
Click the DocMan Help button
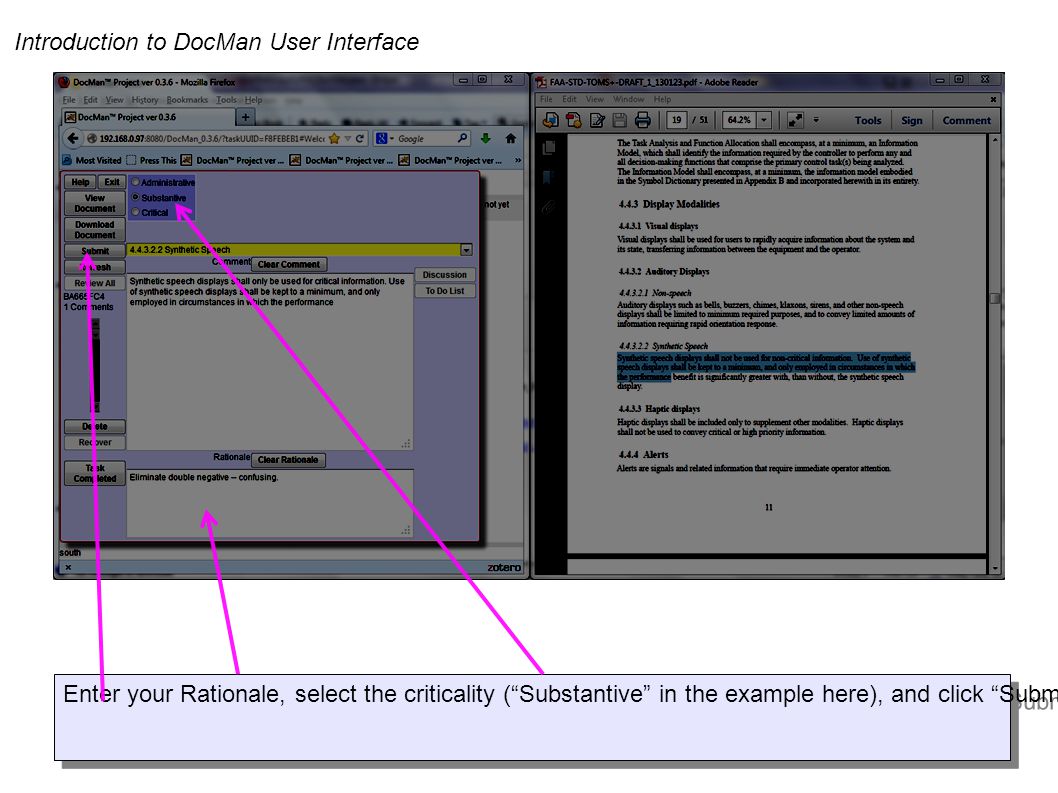(80, 182)
